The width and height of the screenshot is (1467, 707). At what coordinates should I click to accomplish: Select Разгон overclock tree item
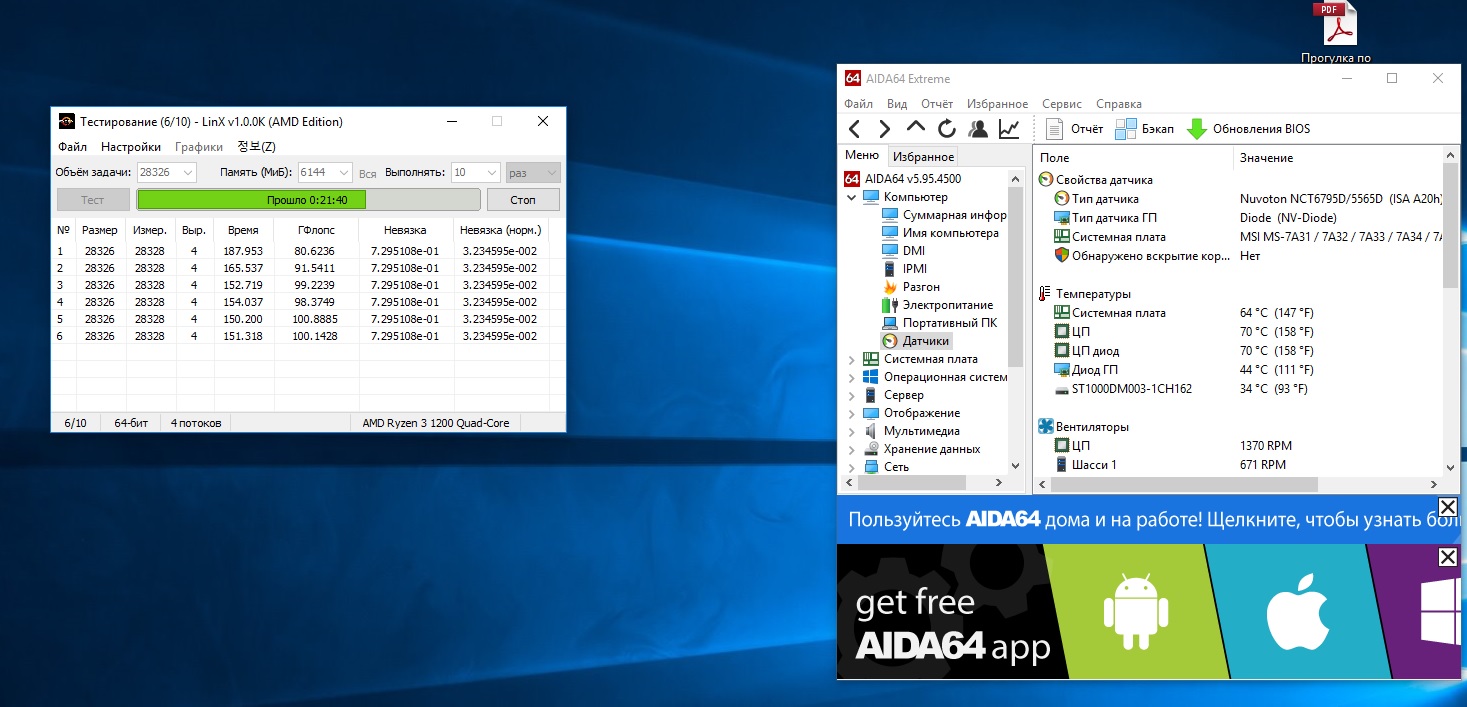pos(911,287)
